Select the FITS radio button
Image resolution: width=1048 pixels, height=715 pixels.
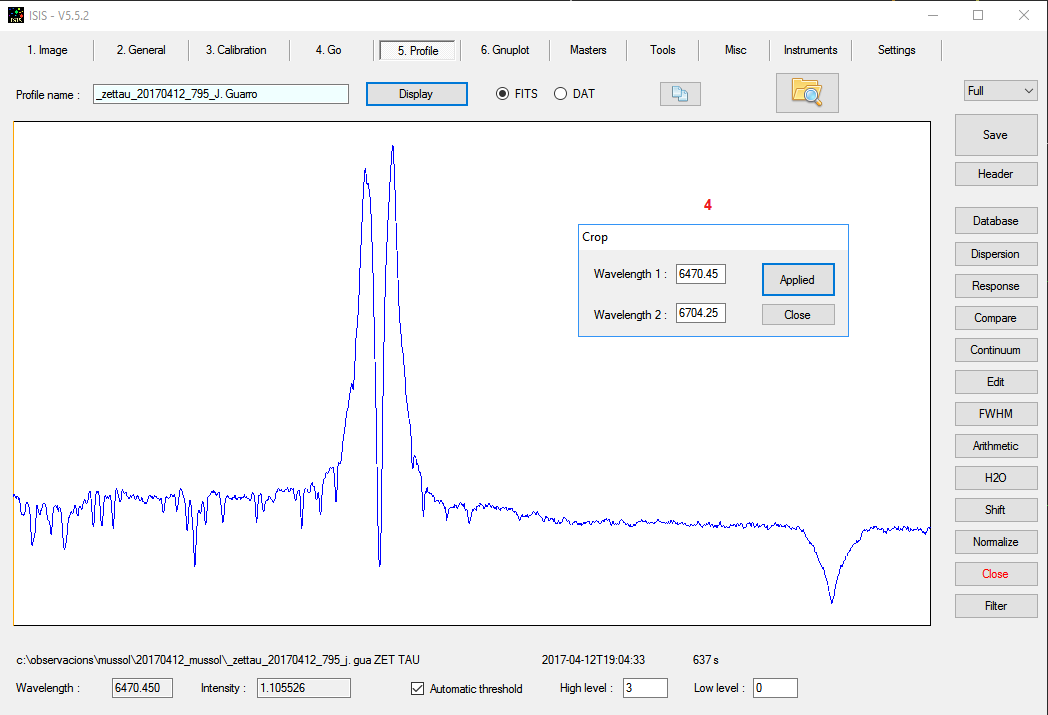point(503,94)
